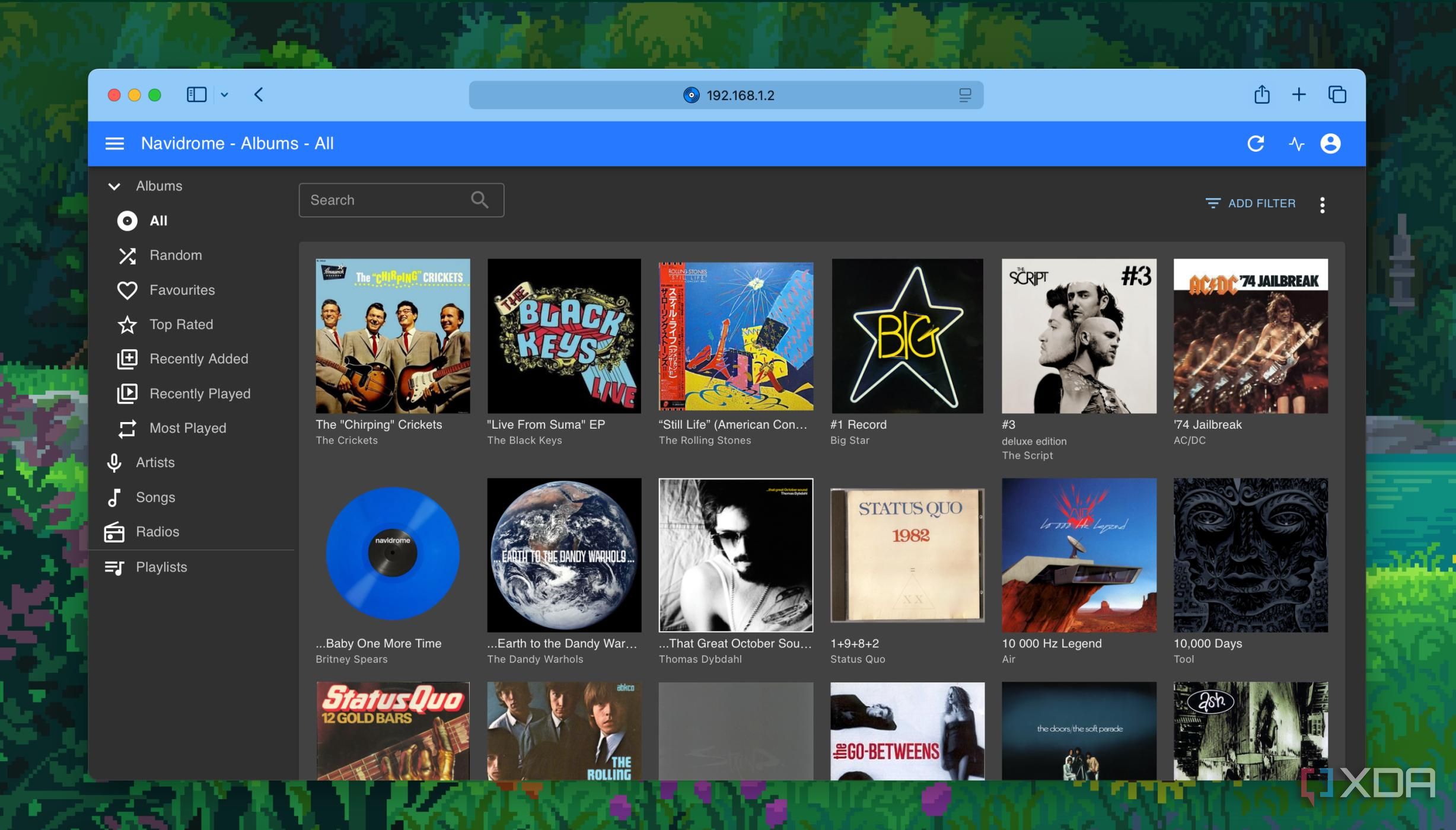Collapse the Albums sidebar section

click(x=114, y=186)
